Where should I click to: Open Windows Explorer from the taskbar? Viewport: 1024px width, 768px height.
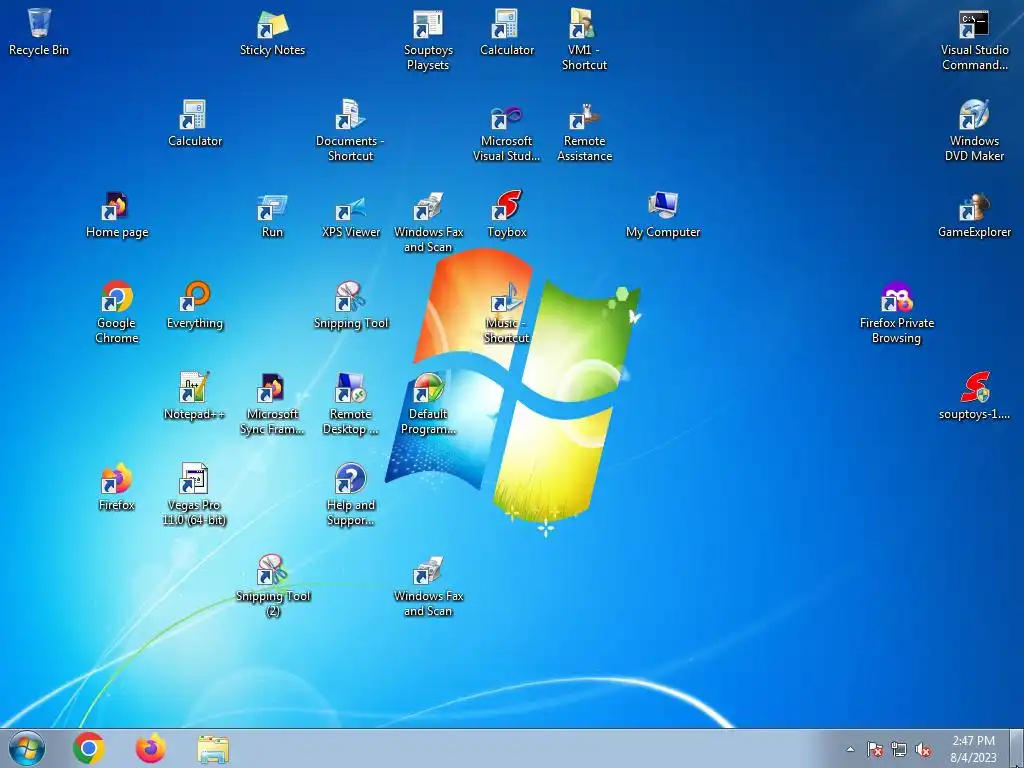[213, 749]
